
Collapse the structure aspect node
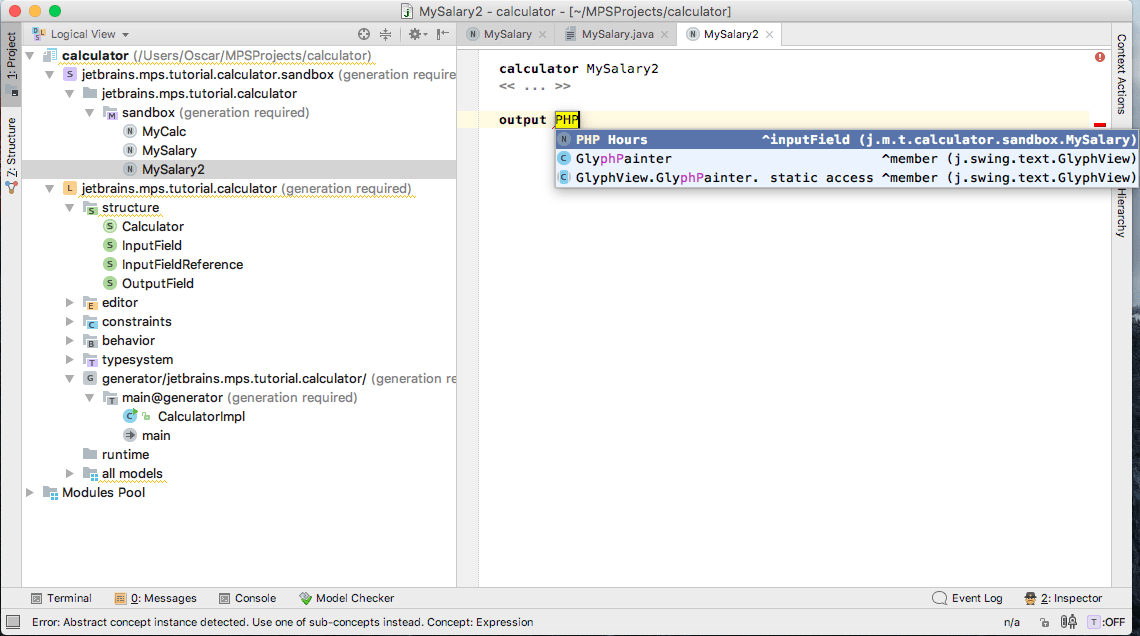click(70, 208)
